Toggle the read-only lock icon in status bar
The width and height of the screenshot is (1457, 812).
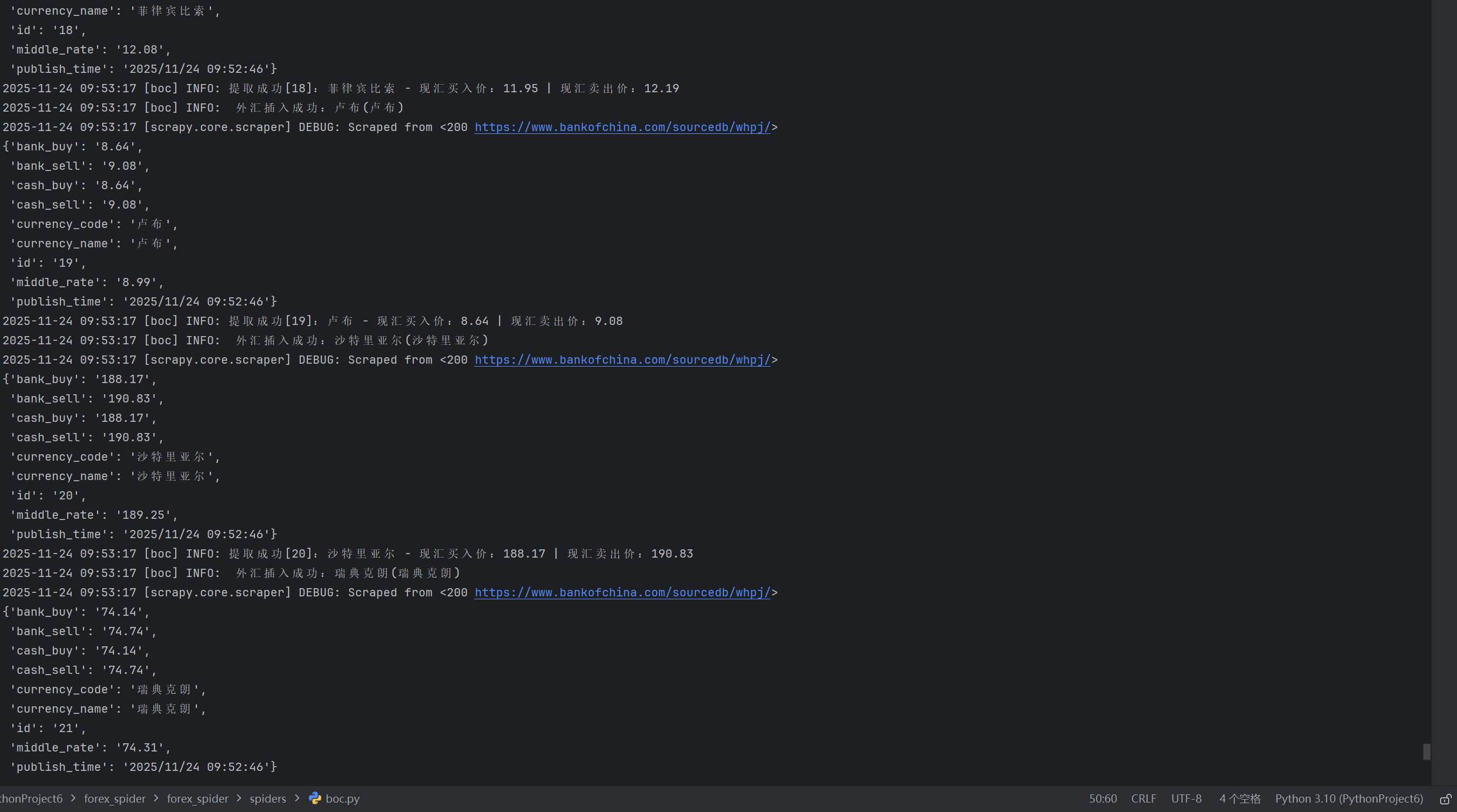(1445, 799)
